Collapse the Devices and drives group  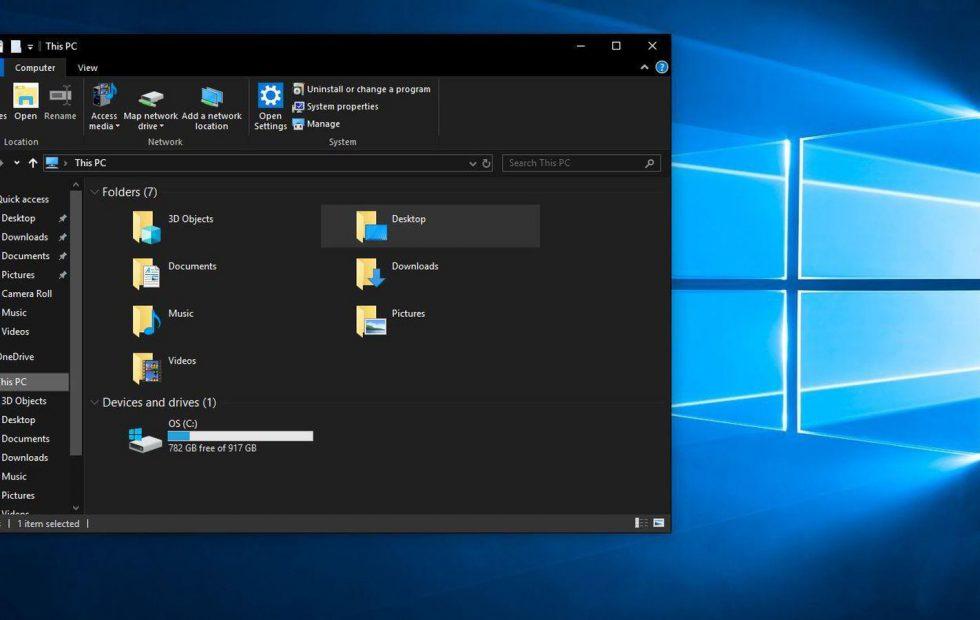coord(96,402)
